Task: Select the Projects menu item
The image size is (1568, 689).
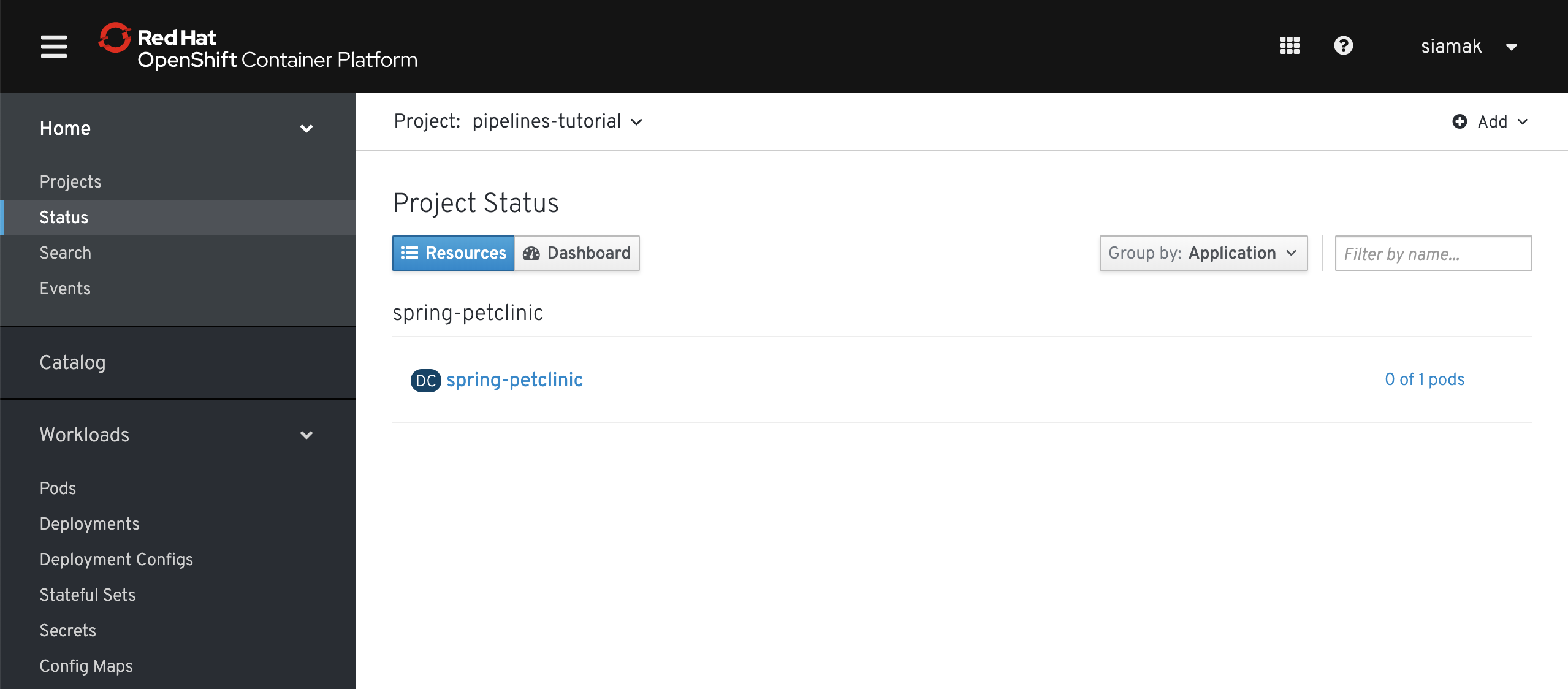Action: click(x=70, y=181)
